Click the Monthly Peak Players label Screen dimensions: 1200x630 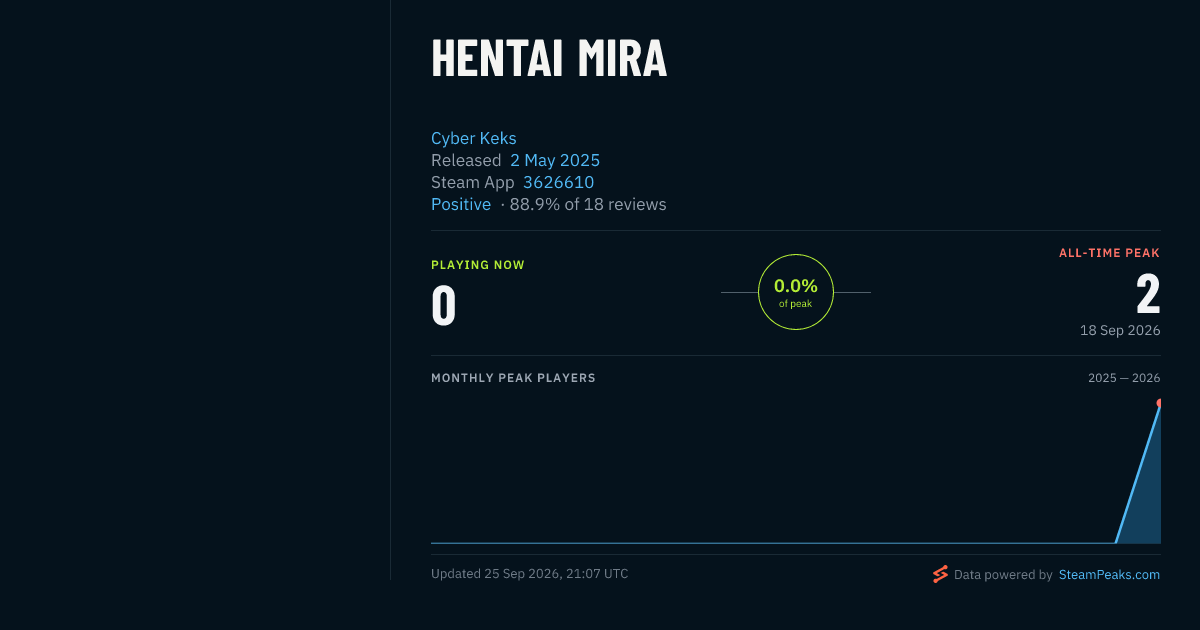point(513,378)
